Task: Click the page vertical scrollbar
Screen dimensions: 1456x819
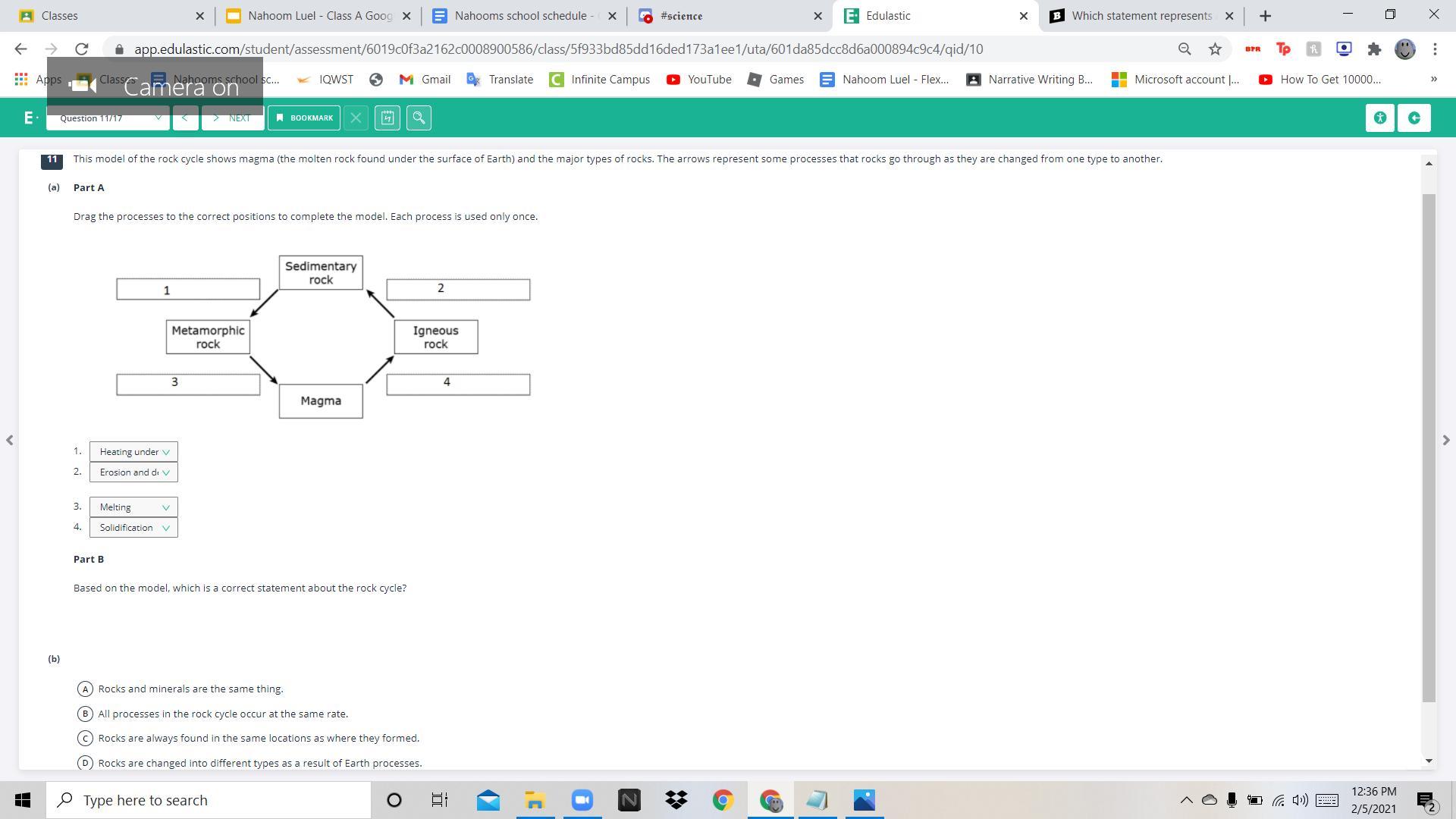Action: click(1429, 447)
